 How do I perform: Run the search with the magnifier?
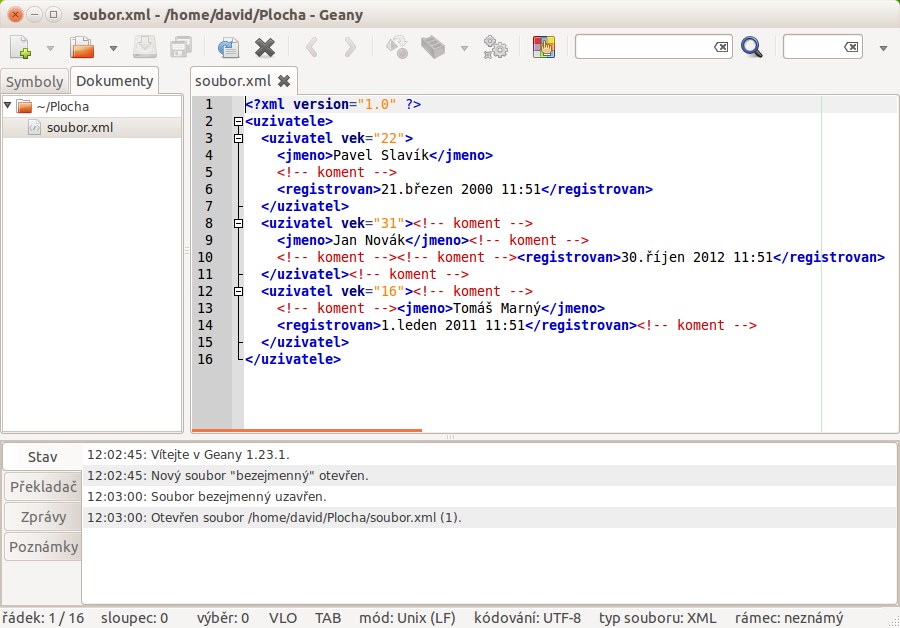coord(753,46)
